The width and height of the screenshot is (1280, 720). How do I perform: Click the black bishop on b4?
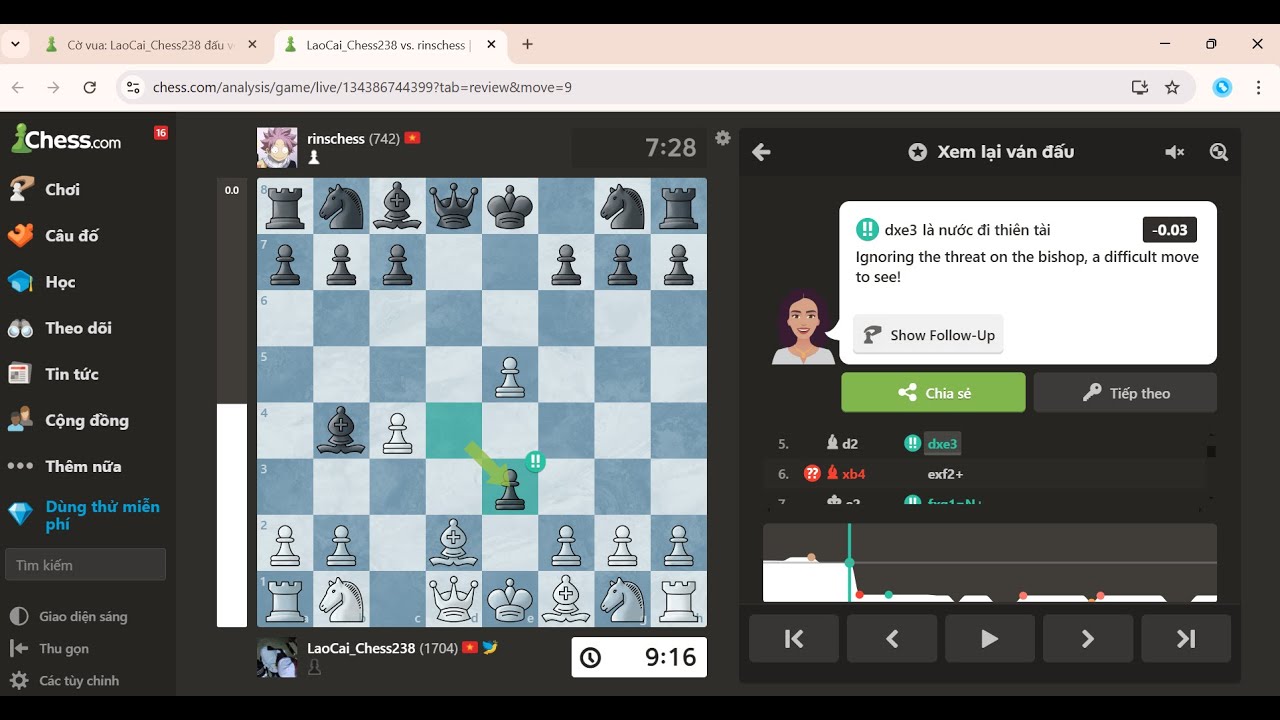click(342, 431)
